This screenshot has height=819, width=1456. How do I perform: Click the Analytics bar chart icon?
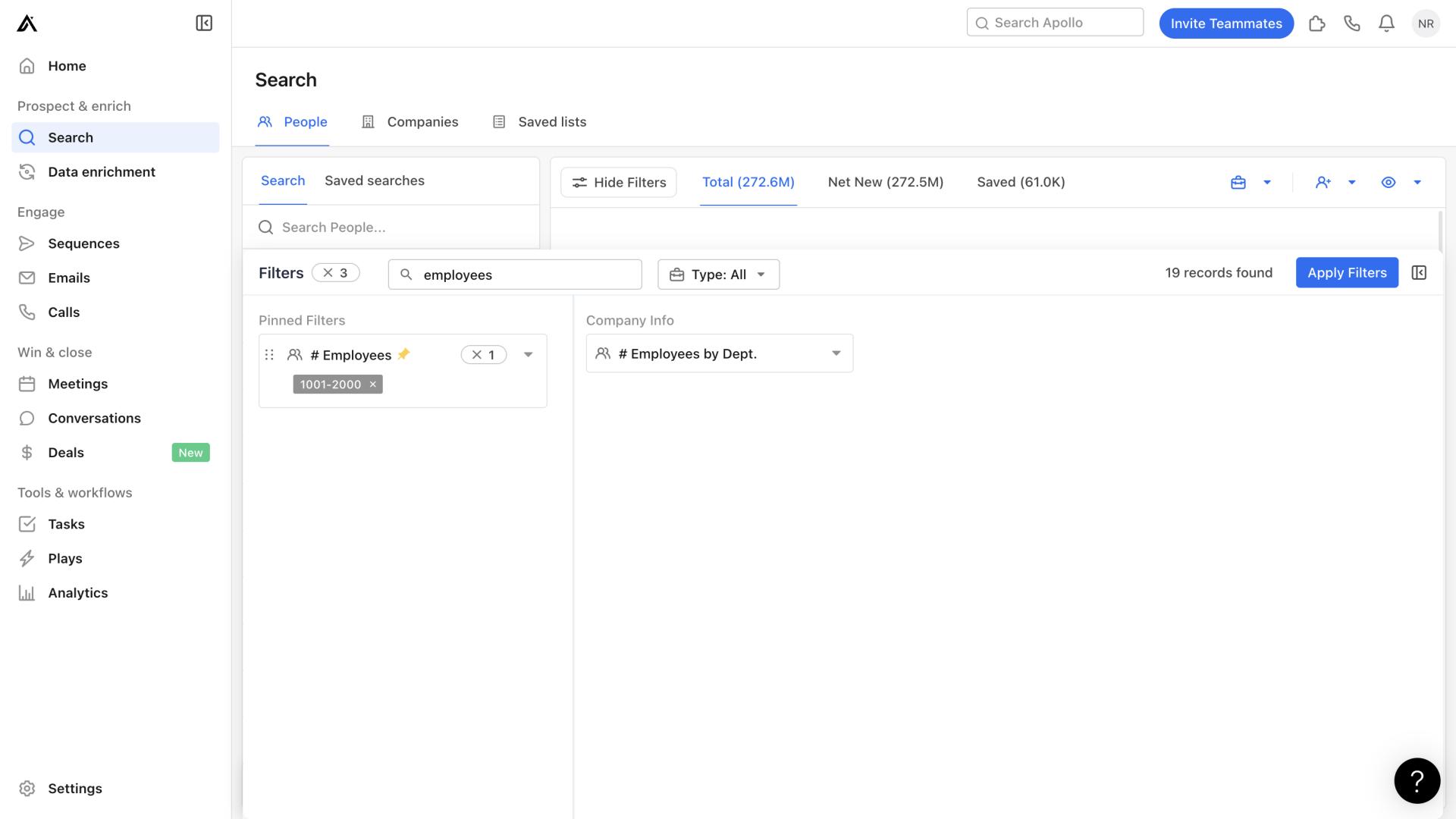[x=27, y=593]
